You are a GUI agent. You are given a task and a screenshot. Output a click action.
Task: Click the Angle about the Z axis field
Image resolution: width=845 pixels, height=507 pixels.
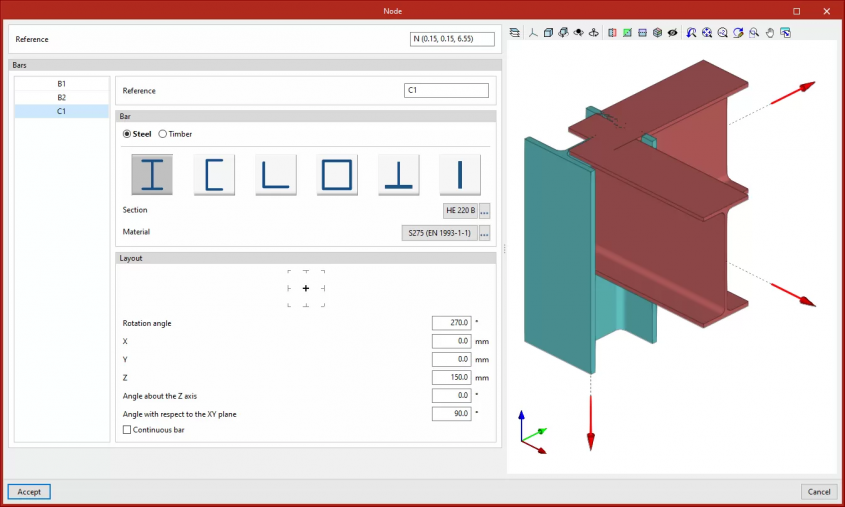tap(452, 395)
